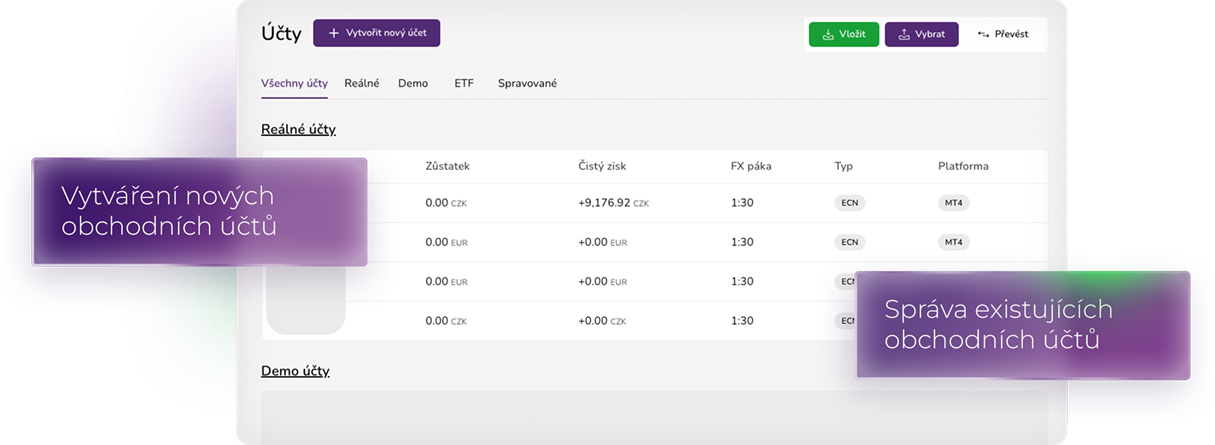This screenshot has width=1215, height=445.
Task: Click the Demo účty section heading
Action: [295, 371]
